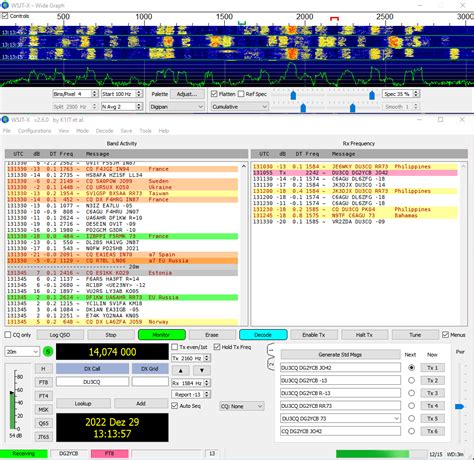The width and height of the screenshot is (474, 460).
Task: Open the File menu
Action: (x=7, y=131)
